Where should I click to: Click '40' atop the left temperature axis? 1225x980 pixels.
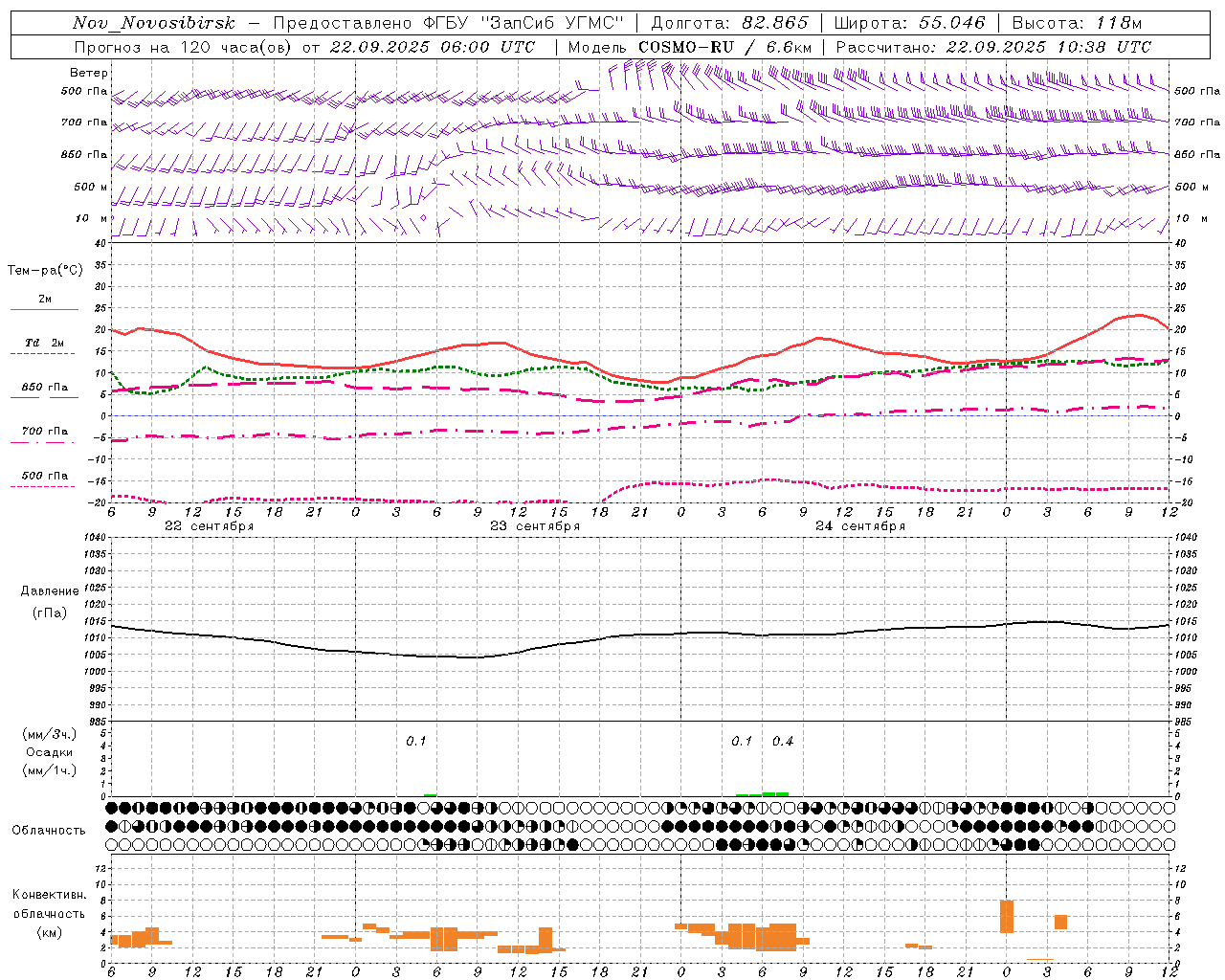pos(100,243)
